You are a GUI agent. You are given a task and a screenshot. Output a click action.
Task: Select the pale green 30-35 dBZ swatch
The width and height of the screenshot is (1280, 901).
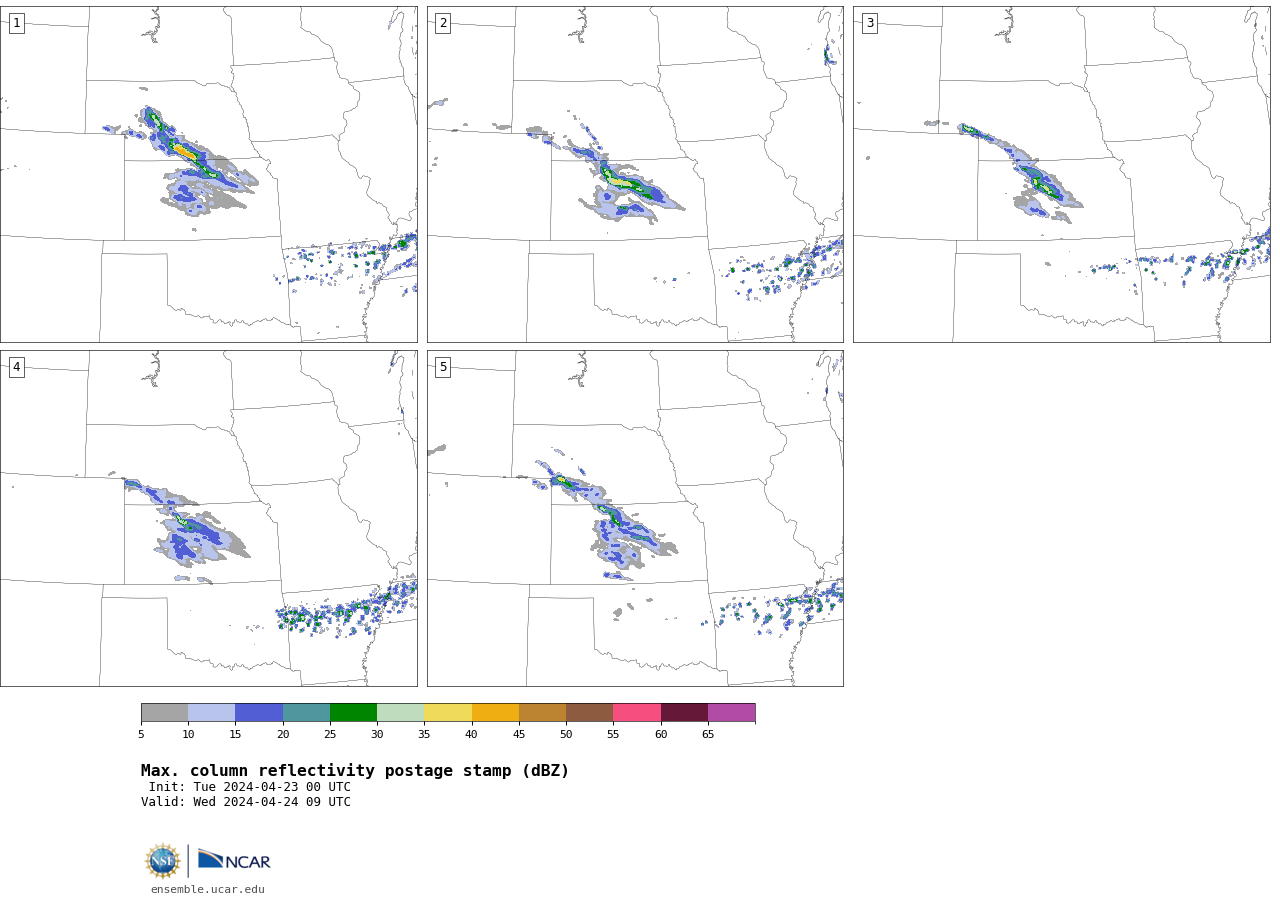(401, 713)
